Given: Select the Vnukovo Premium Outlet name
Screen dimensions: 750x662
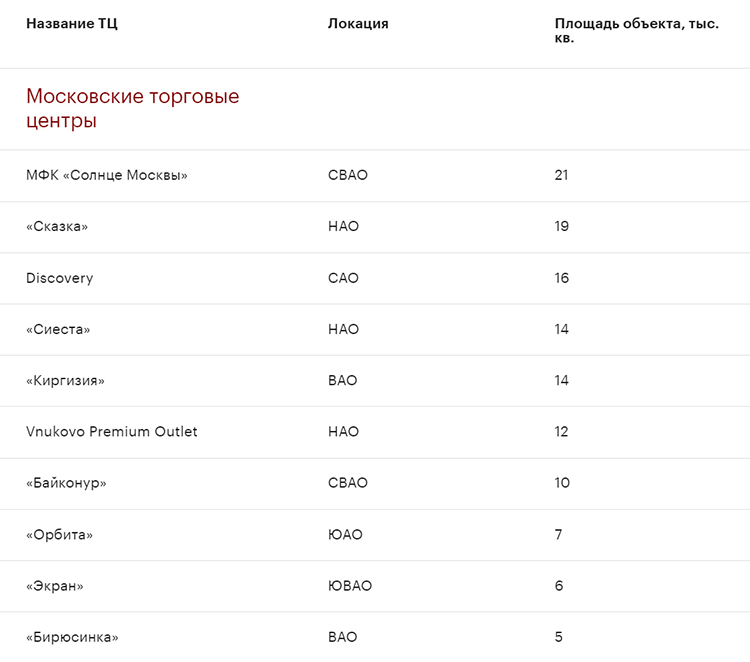Looking at the screenshot, I should pos(112,432).
